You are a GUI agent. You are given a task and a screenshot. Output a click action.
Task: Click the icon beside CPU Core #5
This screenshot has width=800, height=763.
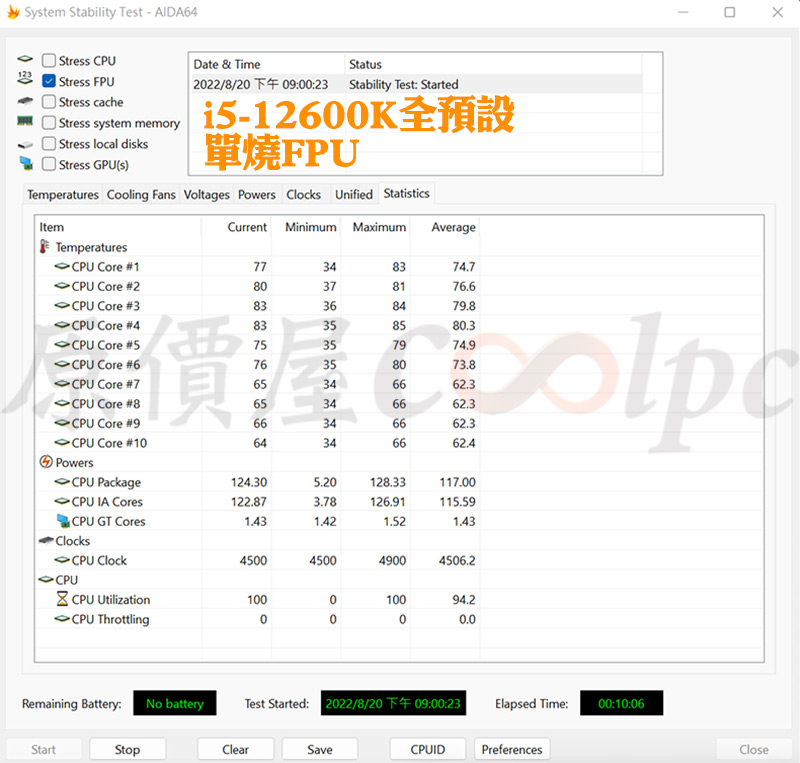tap(62, 344)
